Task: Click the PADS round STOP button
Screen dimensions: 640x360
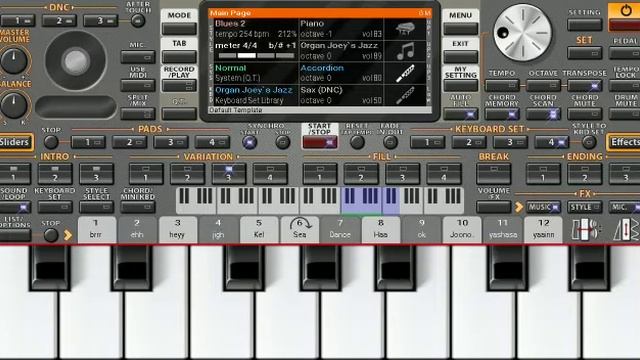Action: coord(51,142)
